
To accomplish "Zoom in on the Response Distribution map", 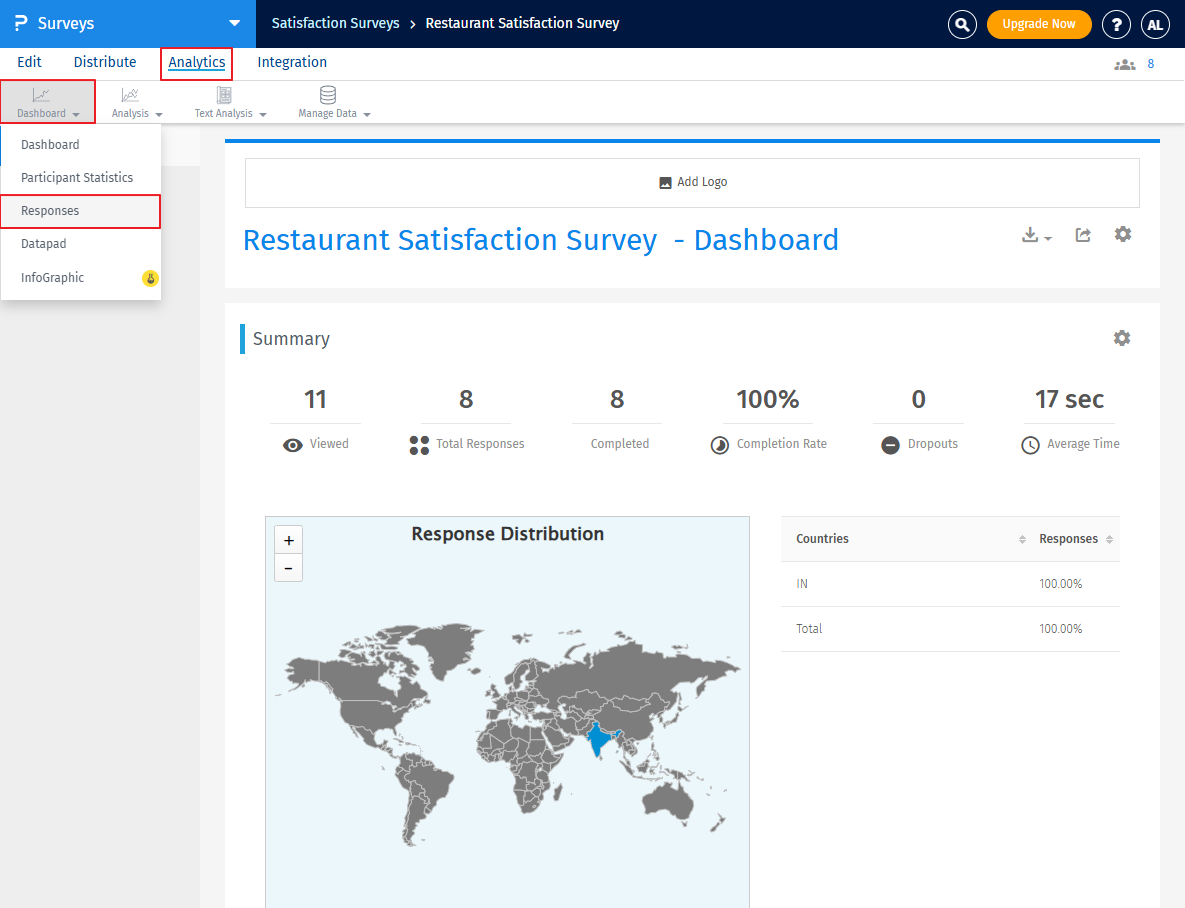I will [x=288, y=539].
